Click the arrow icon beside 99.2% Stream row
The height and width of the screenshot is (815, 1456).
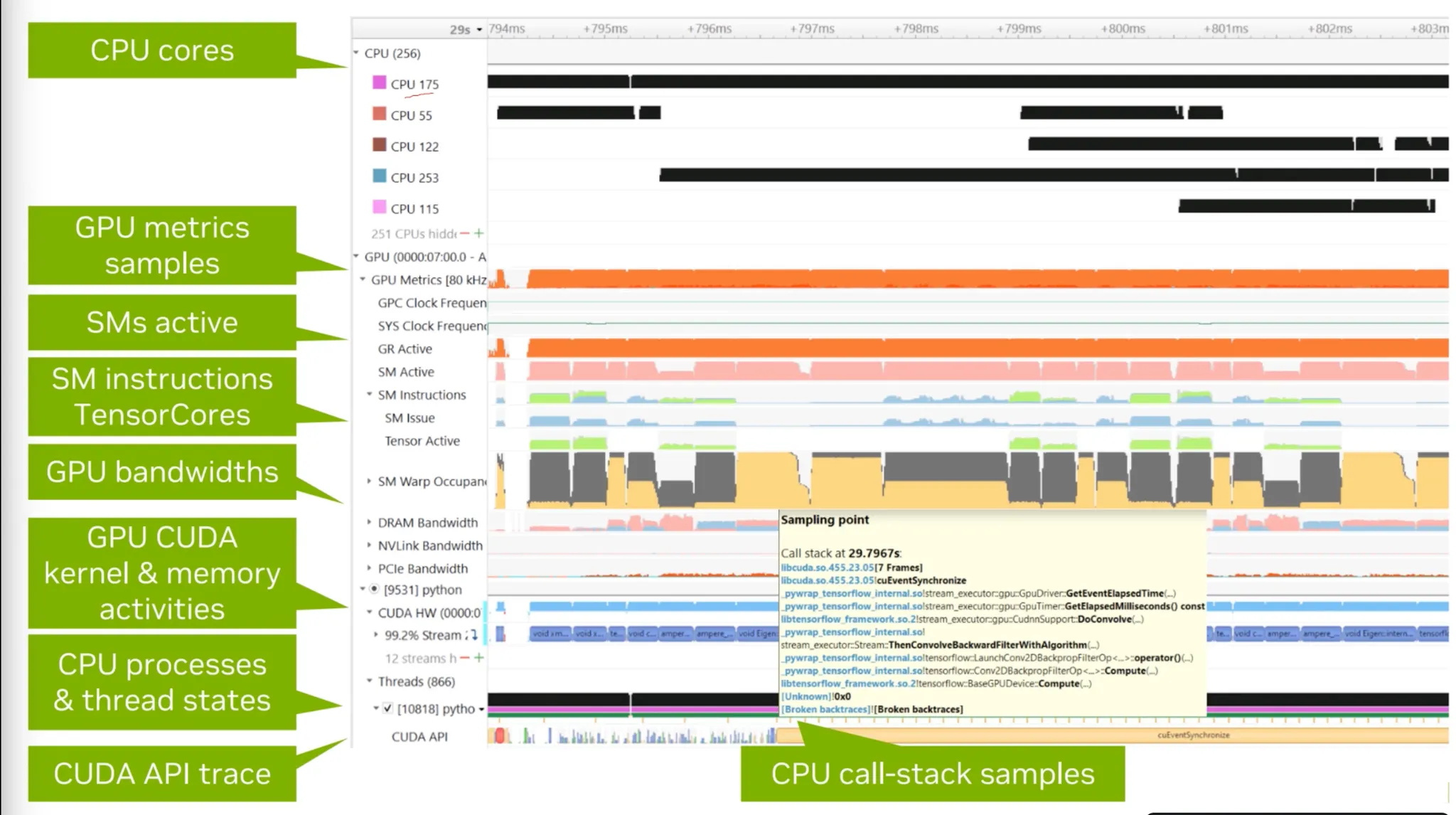pyautogui.click(x=473, y=634)
